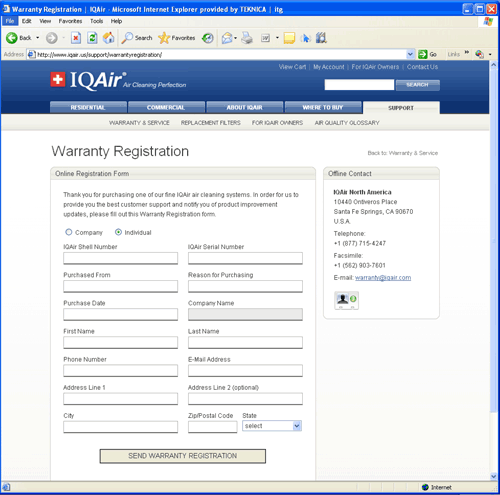Click the vertical scrollbar down arrow

[x=494, y=476]
